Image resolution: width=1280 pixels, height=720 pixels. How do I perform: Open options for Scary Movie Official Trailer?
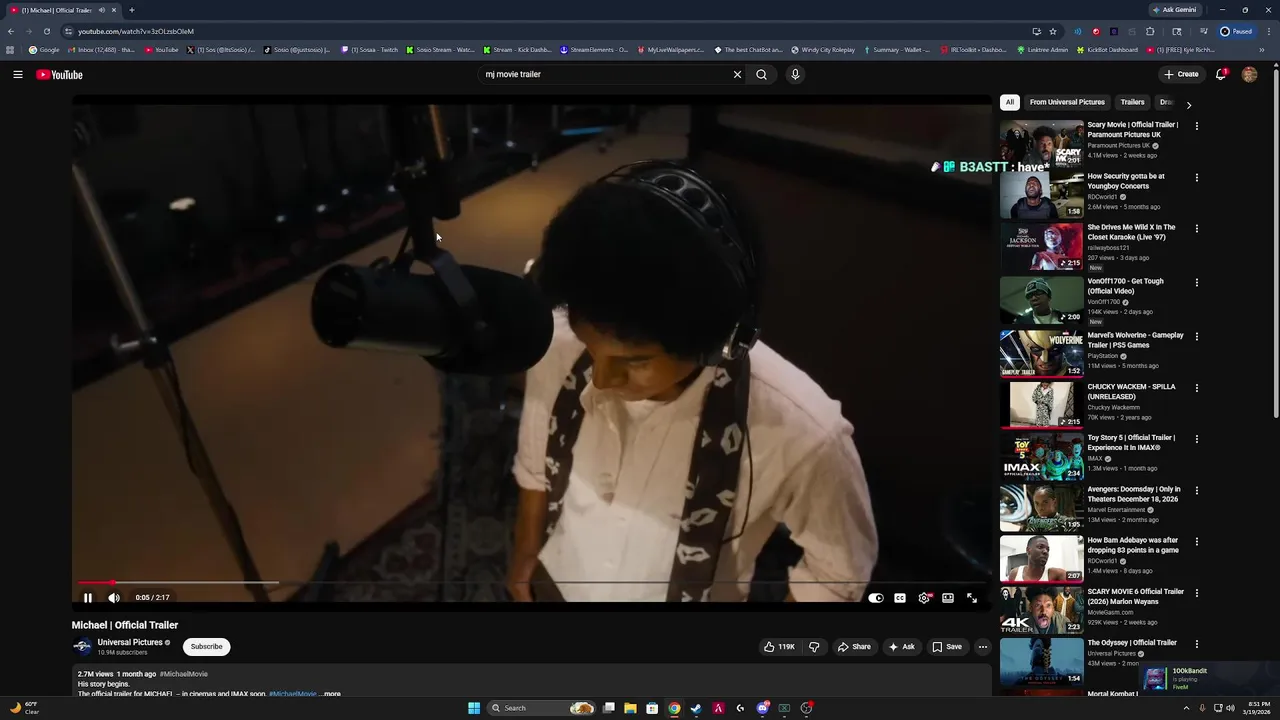tap(1197, 126)
